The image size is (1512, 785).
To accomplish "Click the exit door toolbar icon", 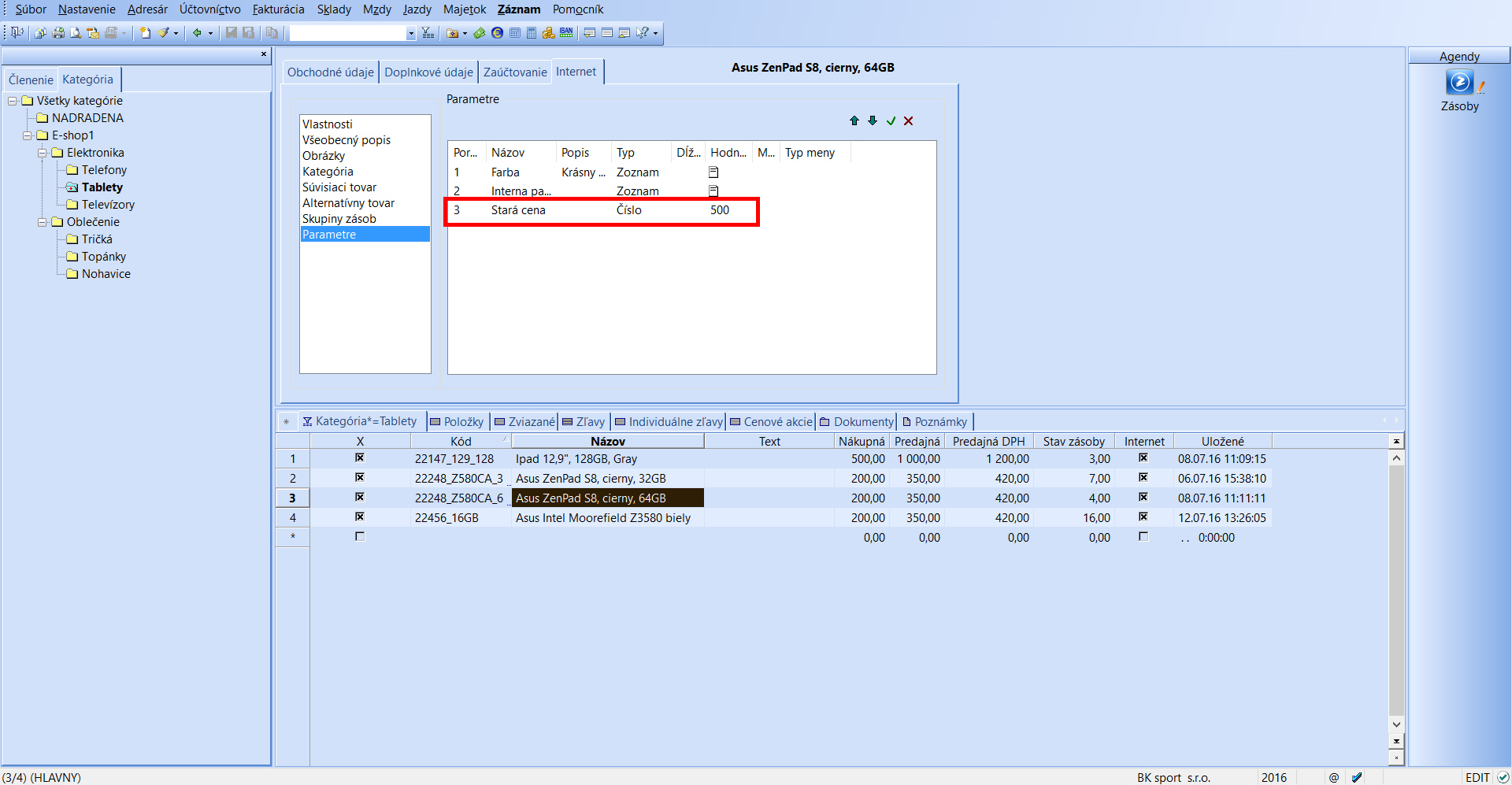I will pyautogui.click(x=17, y=32).
